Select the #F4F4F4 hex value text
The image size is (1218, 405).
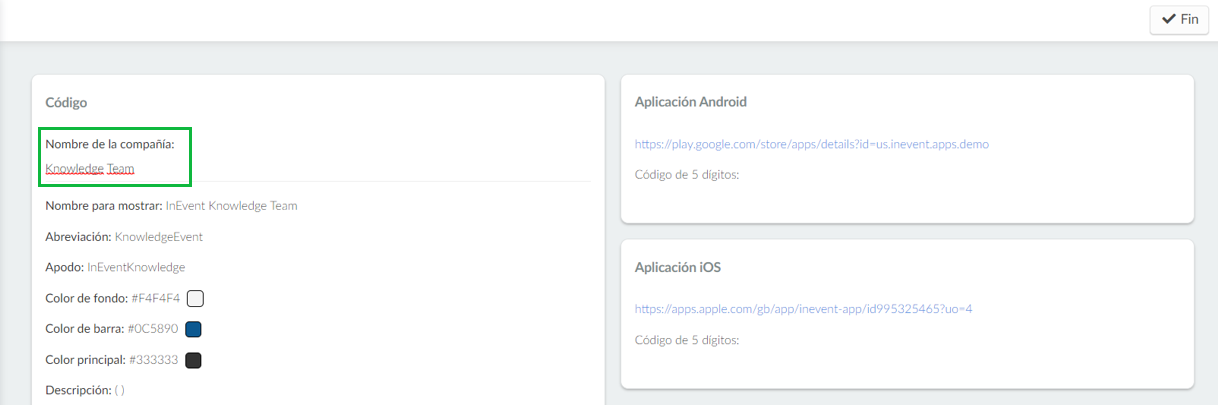click(156, 298)
